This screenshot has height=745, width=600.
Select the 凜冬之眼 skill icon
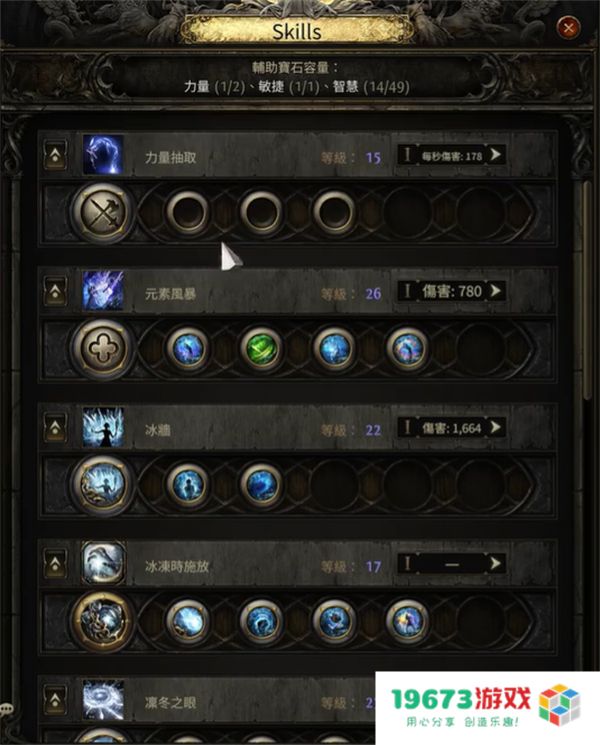click(103, 700)
